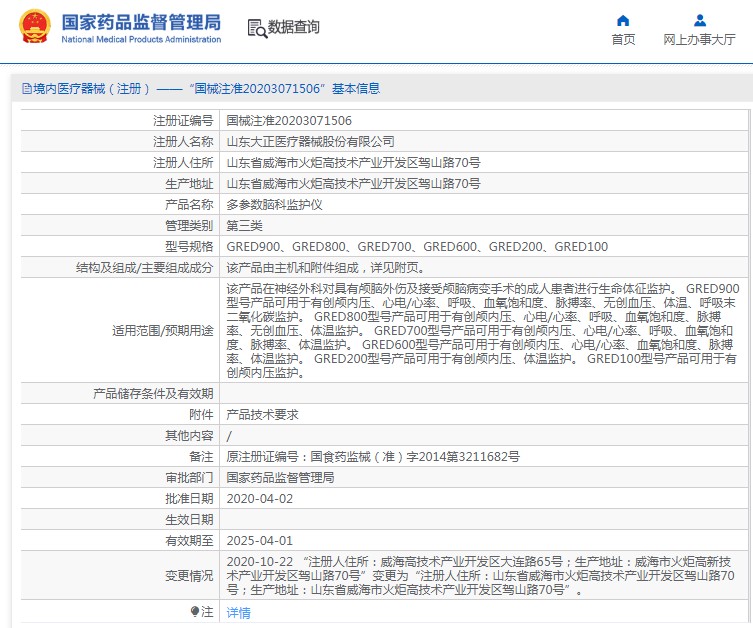Click management category value 第三类
The width and height of the screenshot is (753, 628).
[244, 226]
